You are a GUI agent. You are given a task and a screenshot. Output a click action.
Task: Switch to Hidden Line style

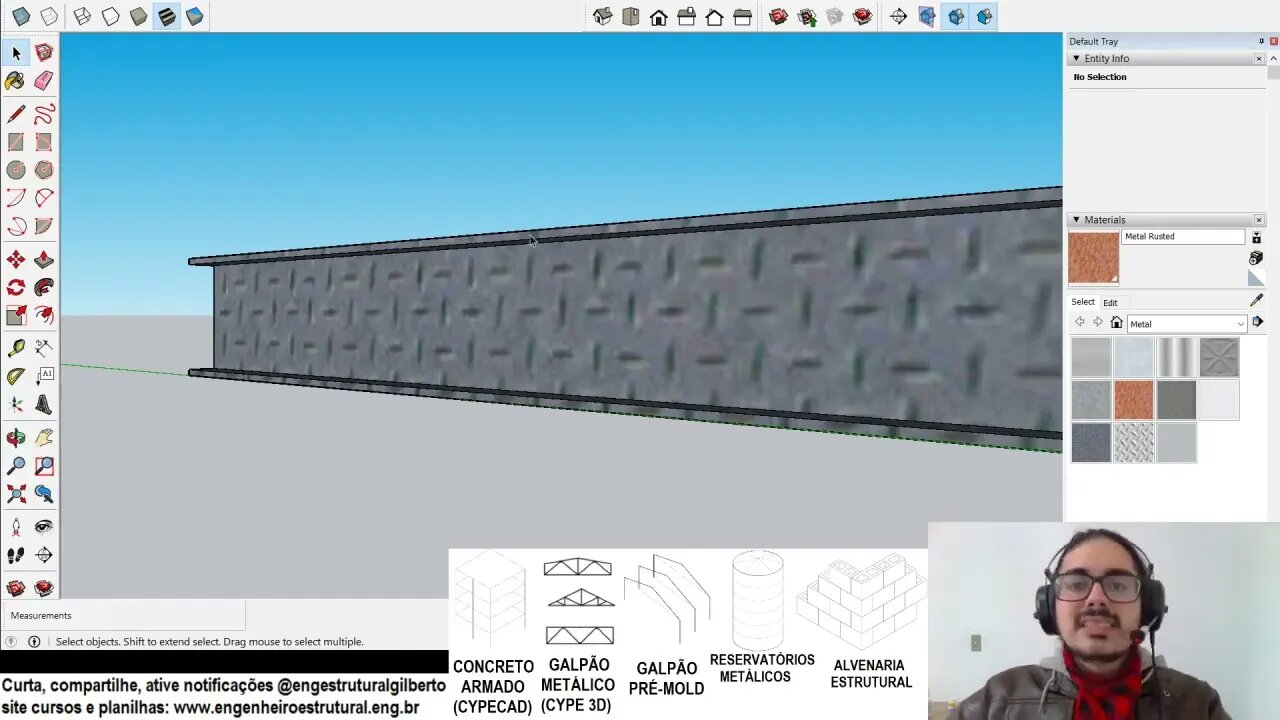point(111,16)
